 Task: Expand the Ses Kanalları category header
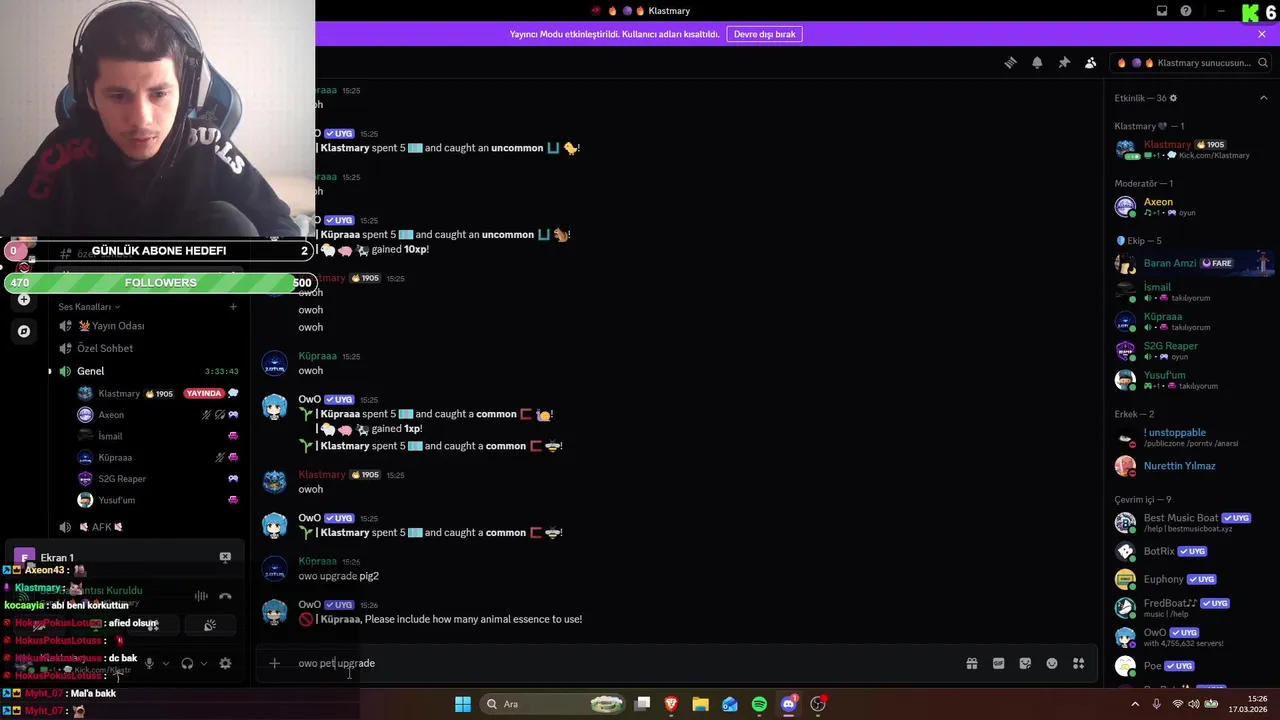tap(89, 307)
